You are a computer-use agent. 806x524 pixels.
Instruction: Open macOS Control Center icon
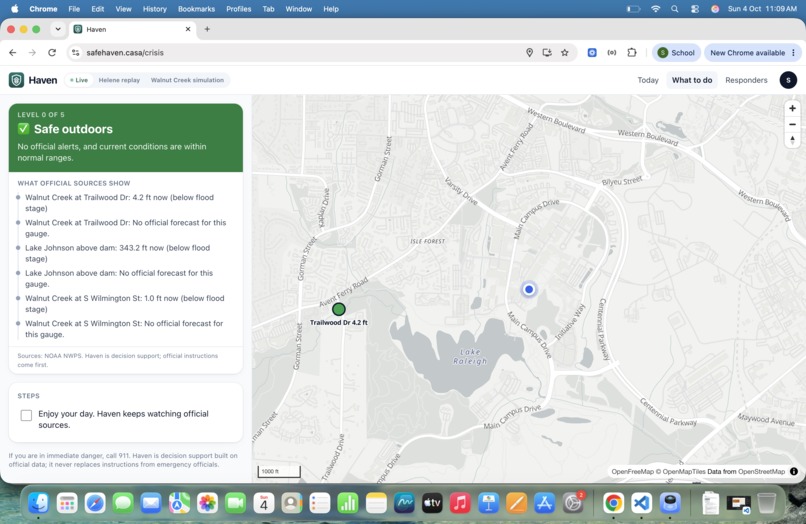point(694,9)
